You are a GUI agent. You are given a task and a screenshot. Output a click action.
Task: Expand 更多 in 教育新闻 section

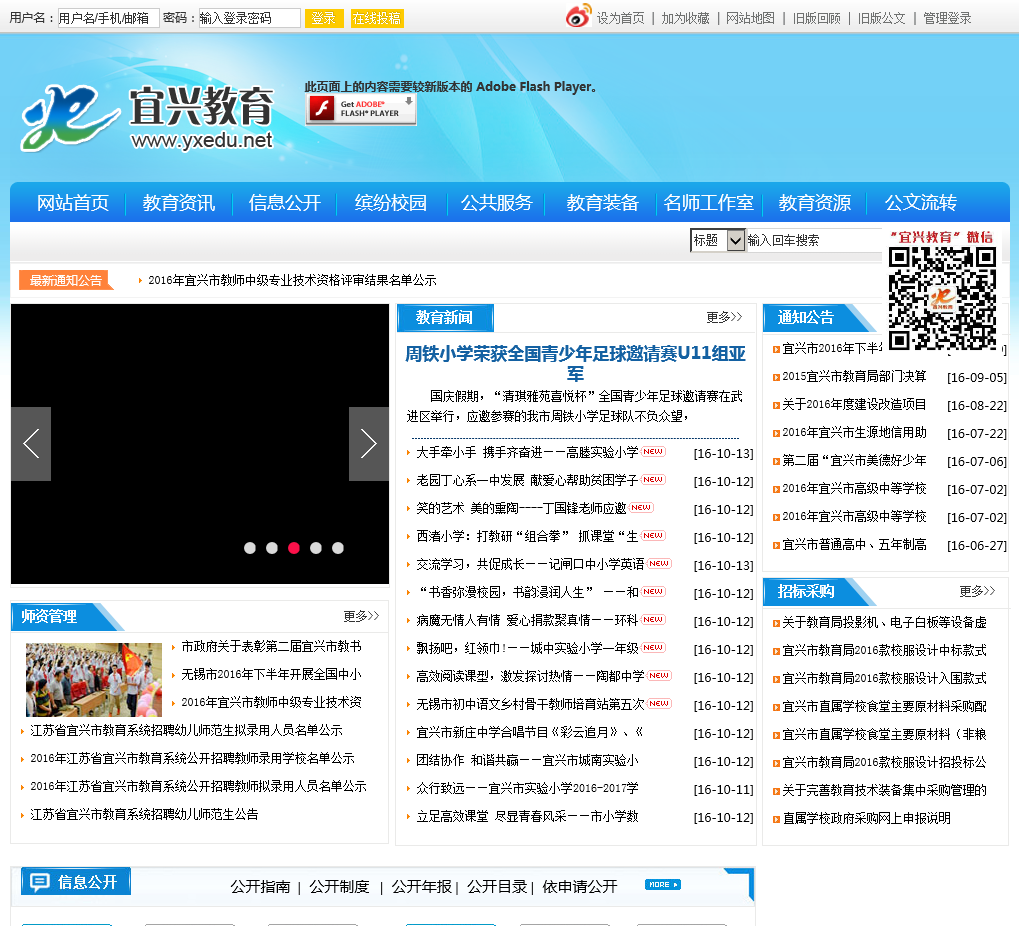click(x=724, y=317)
